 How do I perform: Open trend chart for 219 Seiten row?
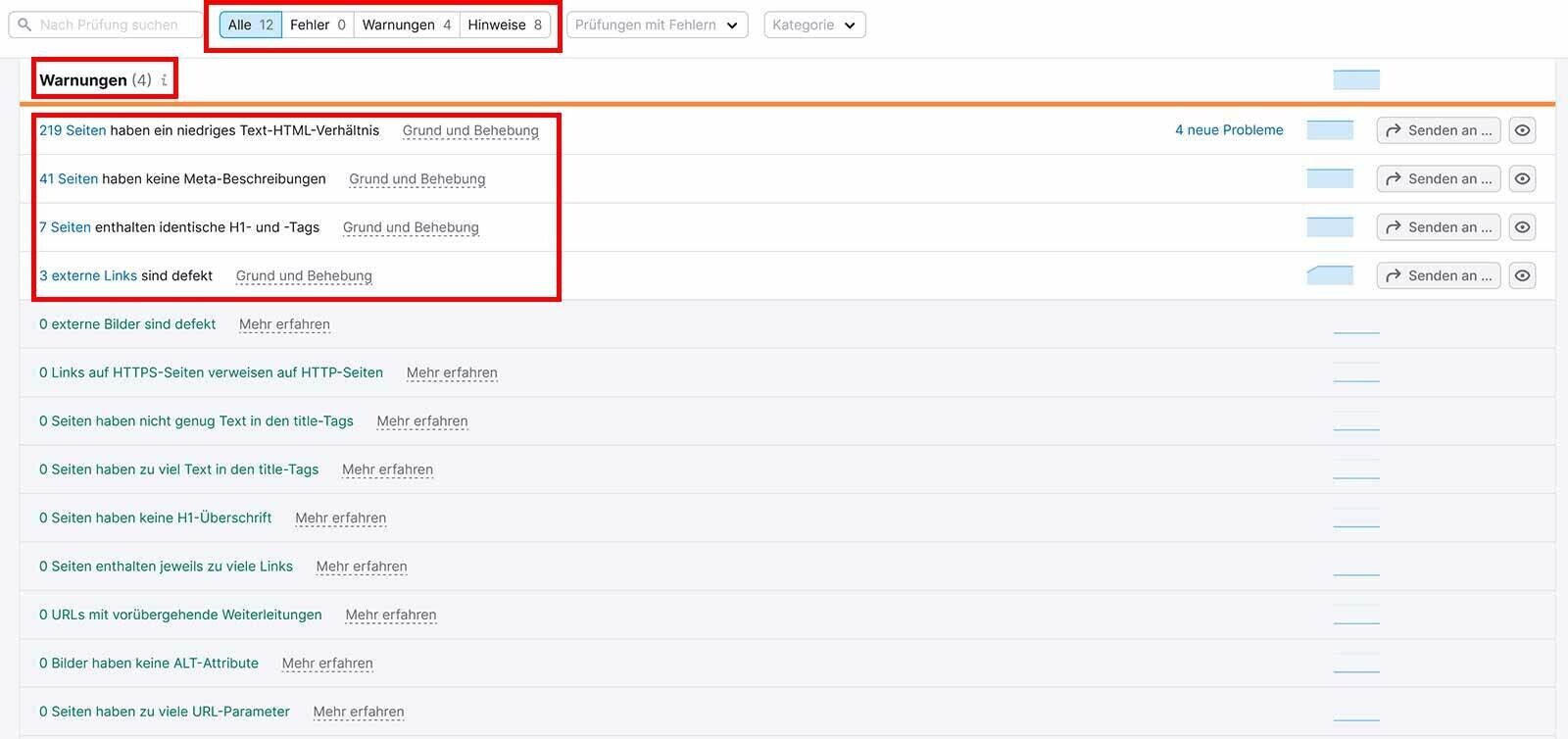pos(1330,129)
